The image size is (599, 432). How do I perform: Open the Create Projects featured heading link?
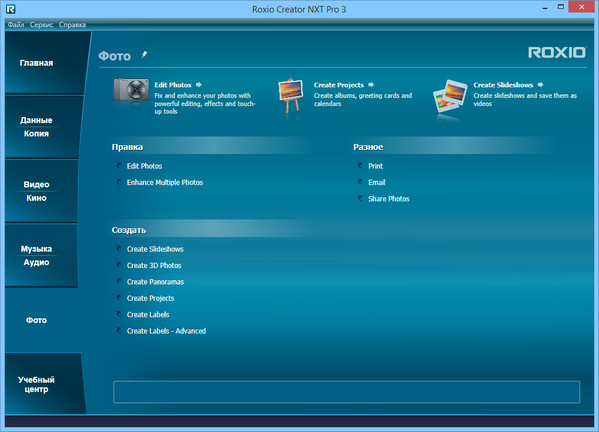point(338,85)
